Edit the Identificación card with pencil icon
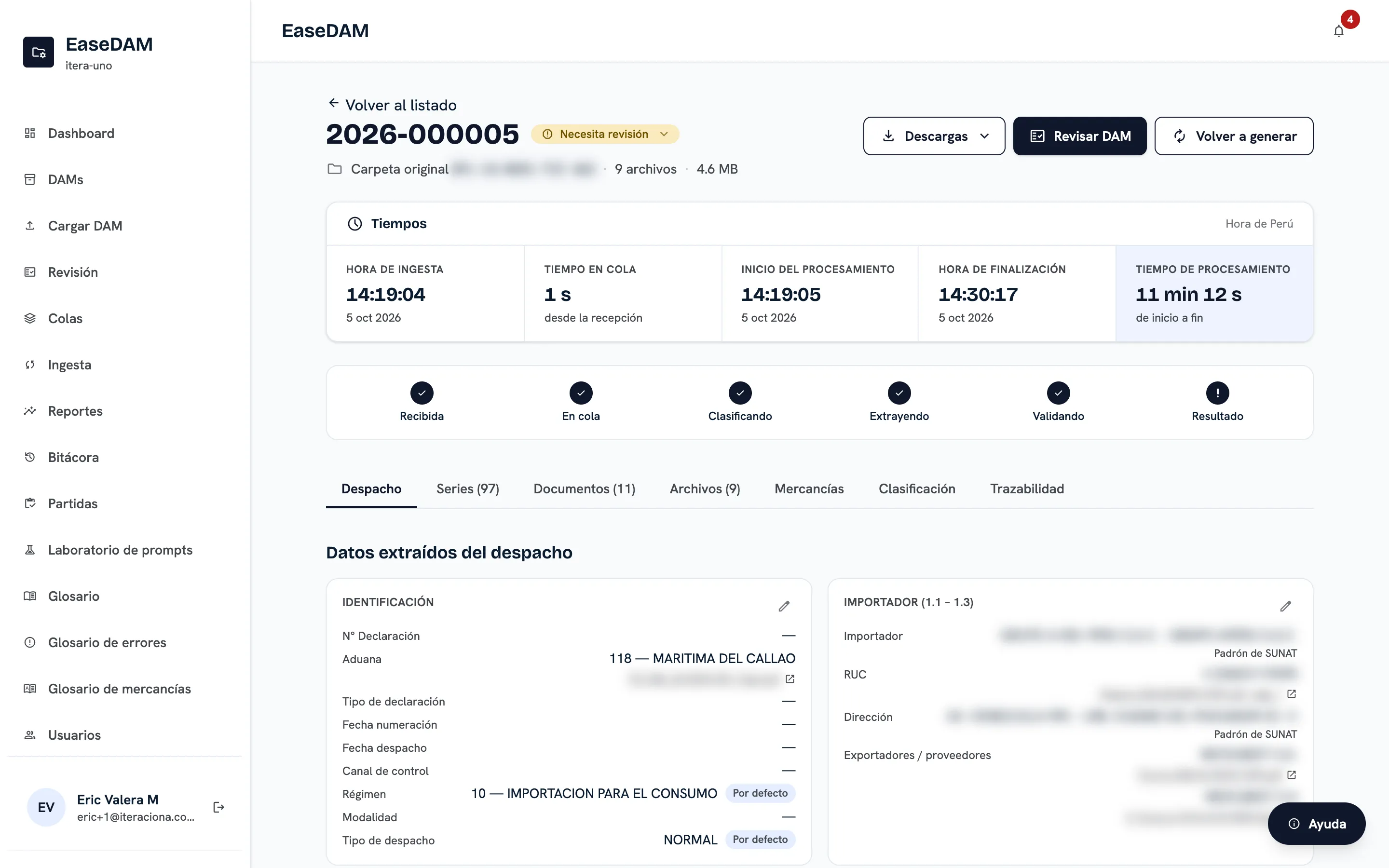Image resolution: width=1389 pixels, height=868 pixels. 784,606
